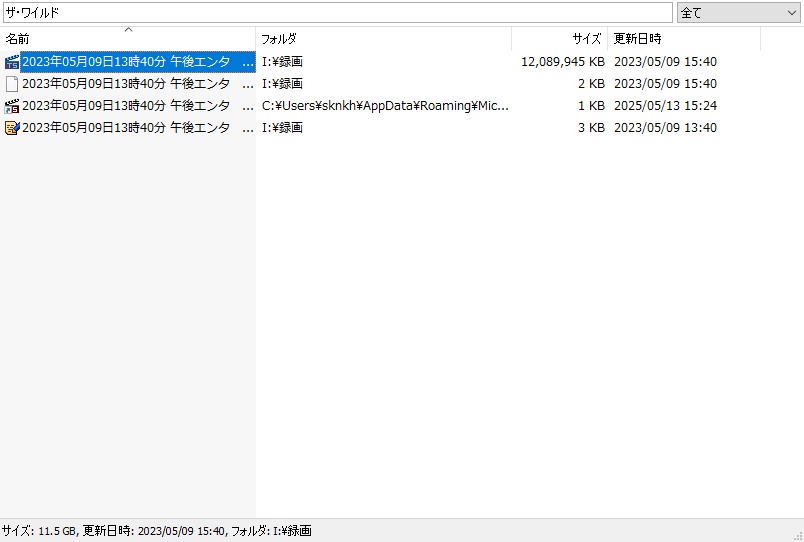This screenshot has height=542, width=804.
Task: Sort by the フォルダ column header
Action: tap(384, 38)
